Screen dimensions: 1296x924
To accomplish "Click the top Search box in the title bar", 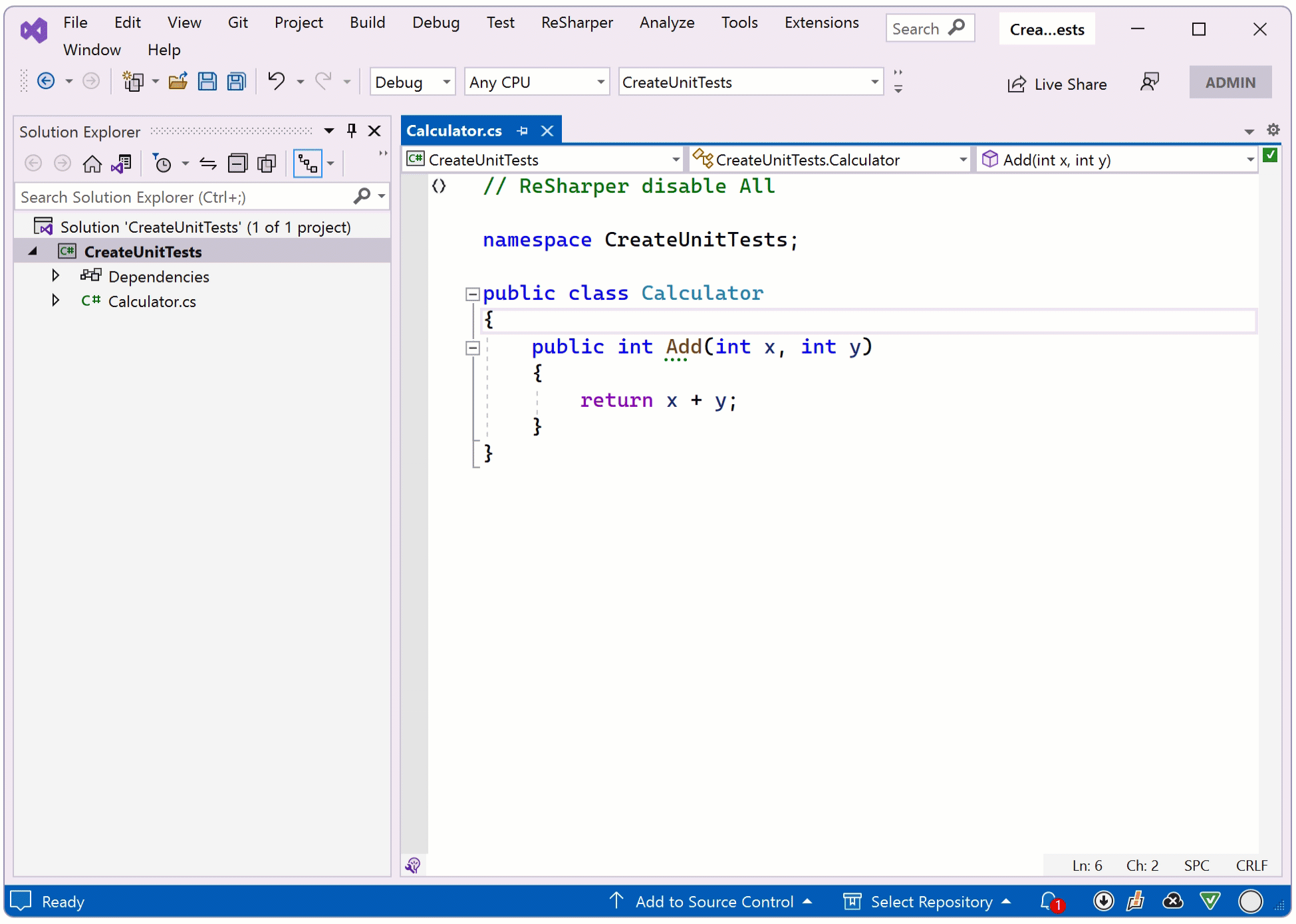I will pos(930,28).
